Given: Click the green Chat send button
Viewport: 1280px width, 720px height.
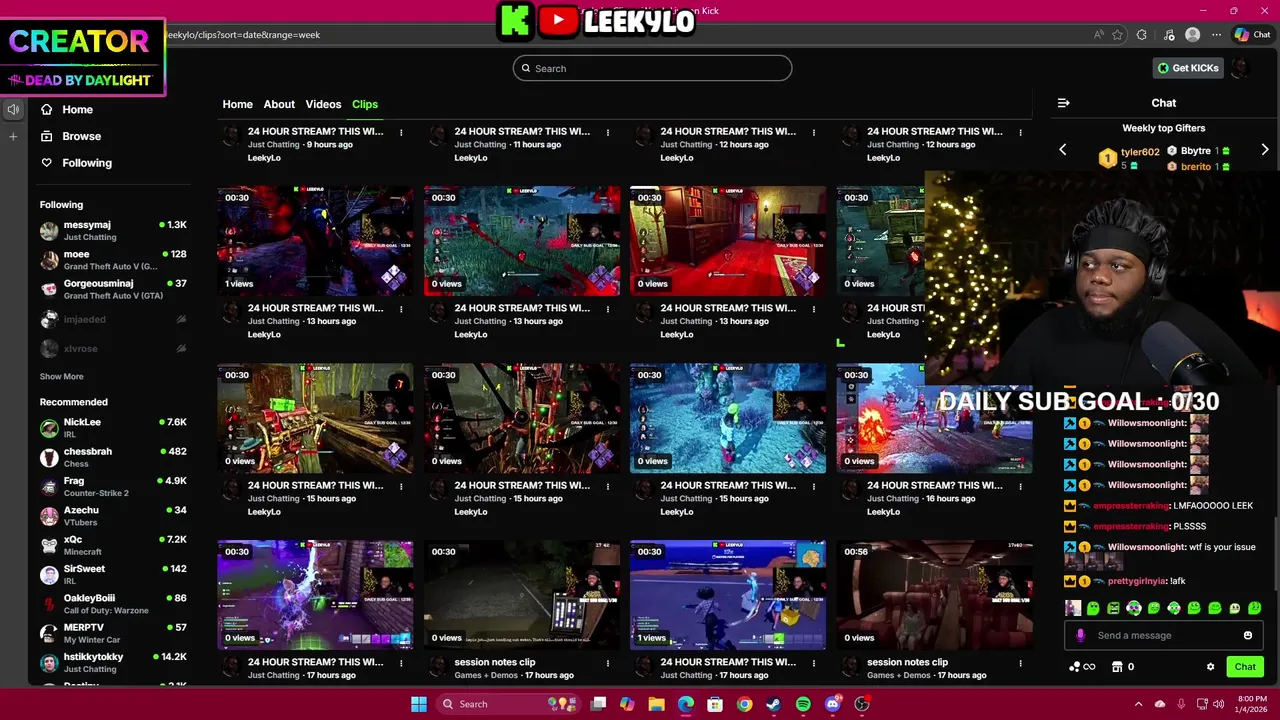Looking at the screenshot, I should pos(1245,667).
